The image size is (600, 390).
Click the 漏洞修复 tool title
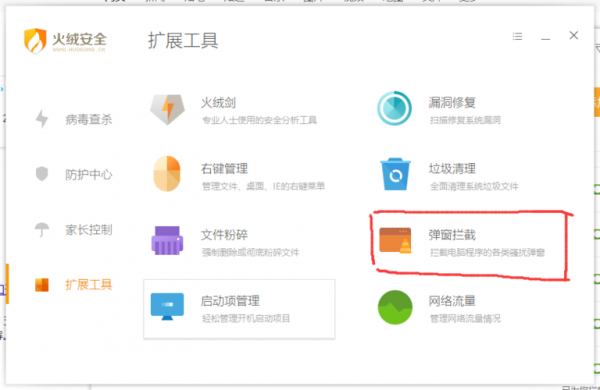click(452, 103)
